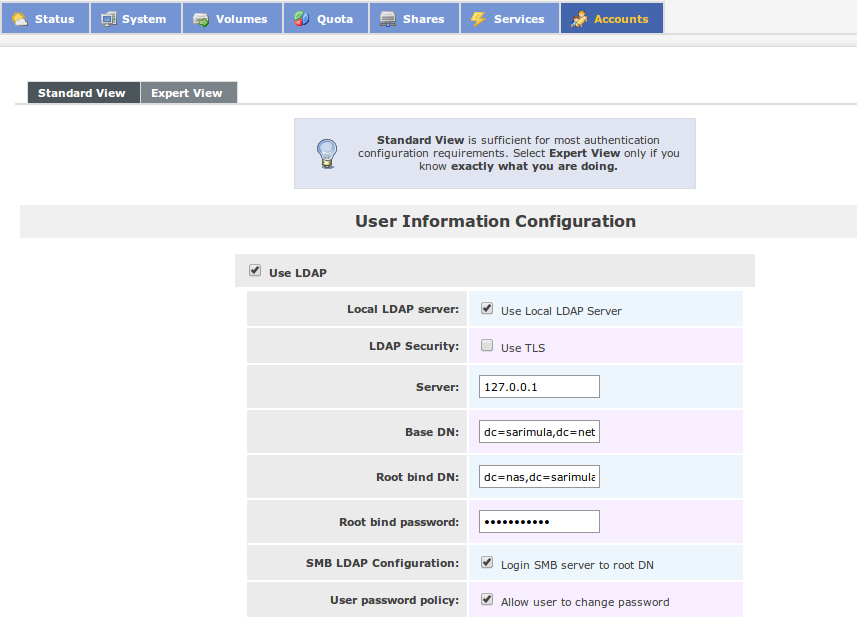Enable the Use TLS checkbox
This screenshot has width=857, height=630.
tap(487, 346)
